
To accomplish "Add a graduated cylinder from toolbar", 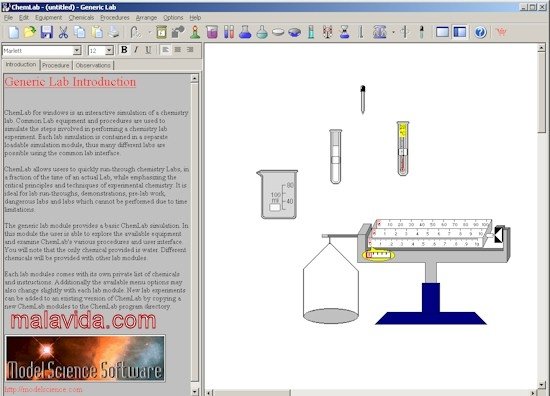I will pos(311,32).
